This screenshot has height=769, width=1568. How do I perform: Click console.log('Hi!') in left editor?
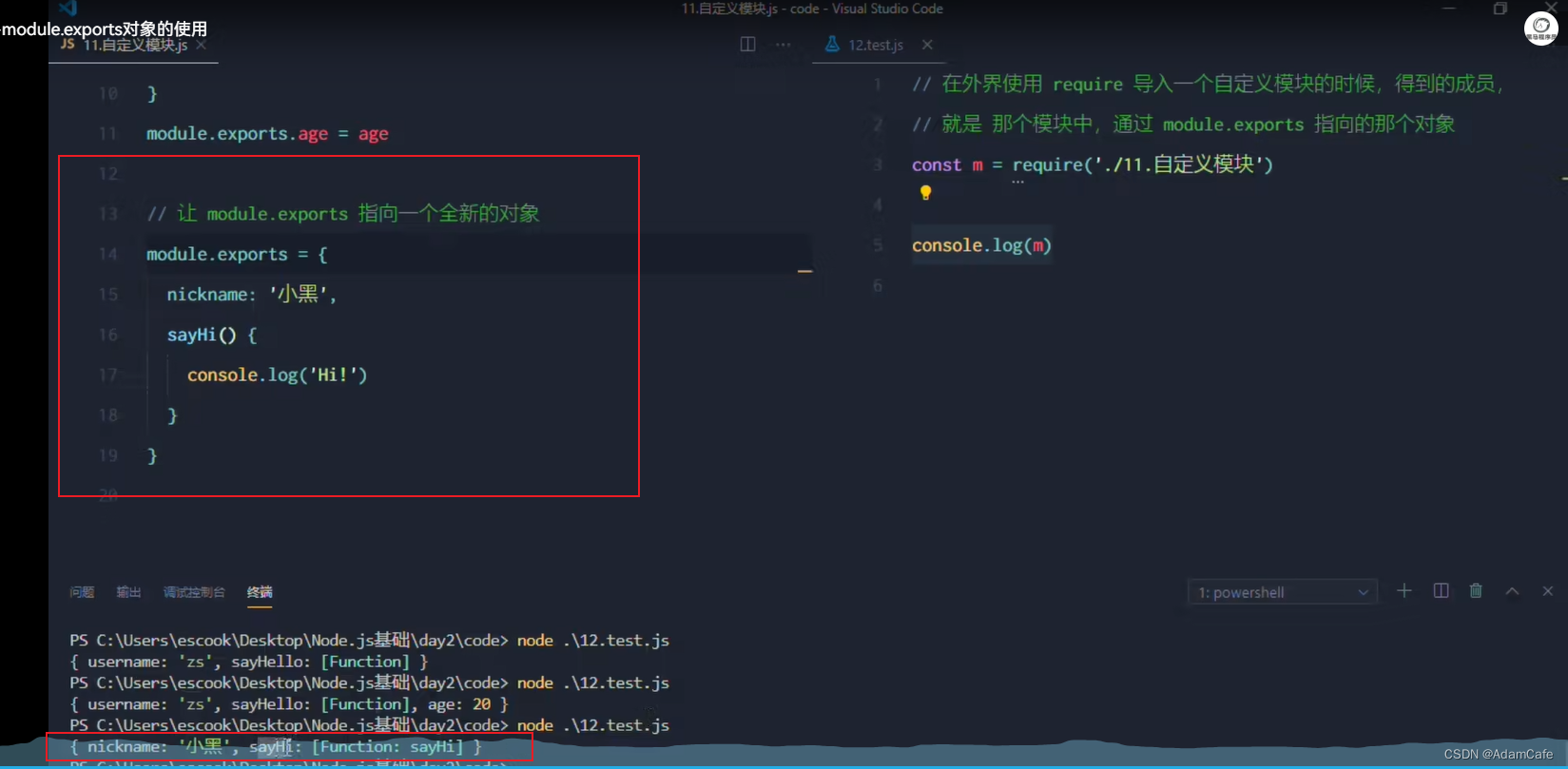click(x=277, y=375)
